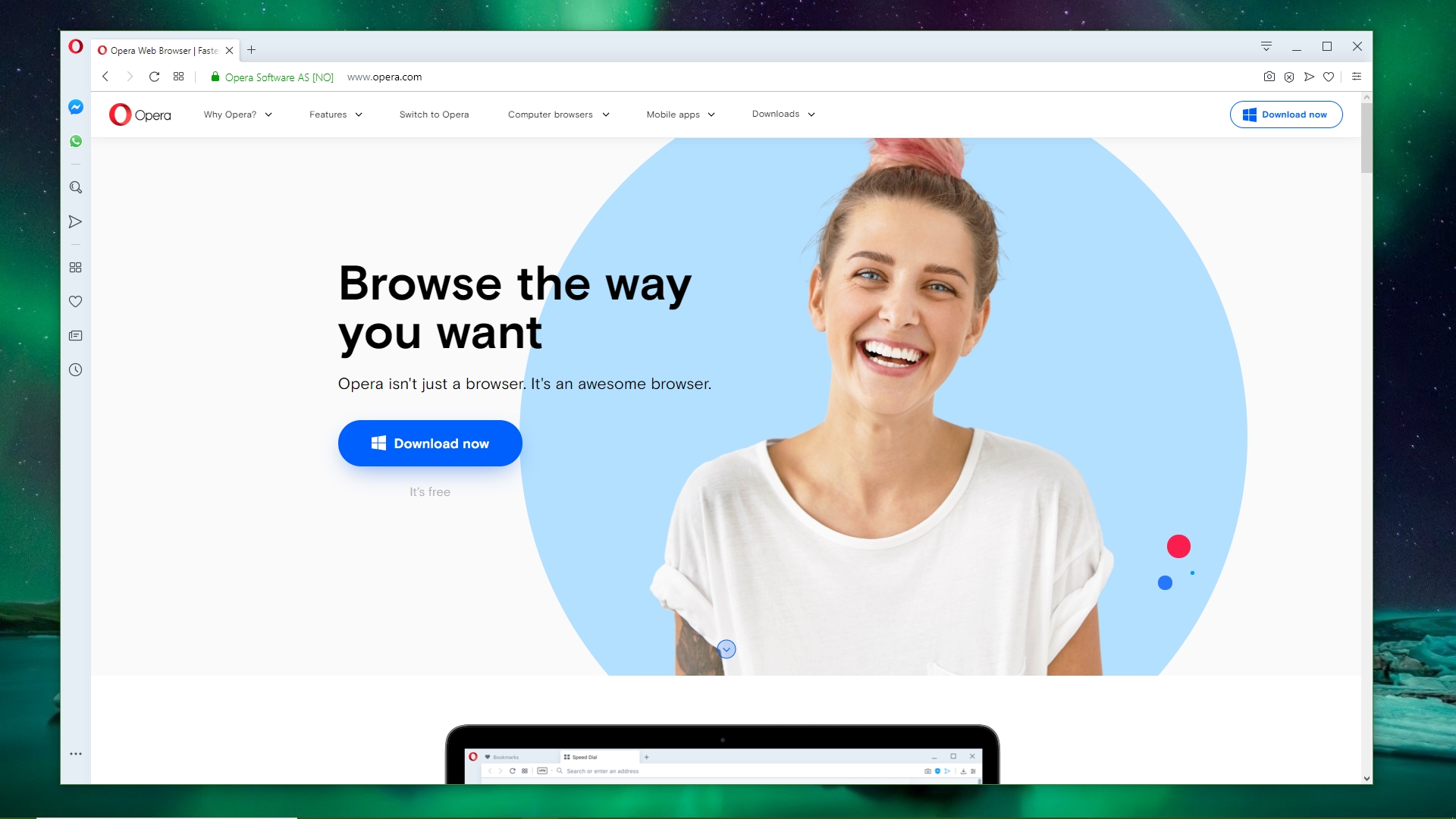Click the Switch to Opera link
Screen dimensions: 1456x819
coord(434,114)
